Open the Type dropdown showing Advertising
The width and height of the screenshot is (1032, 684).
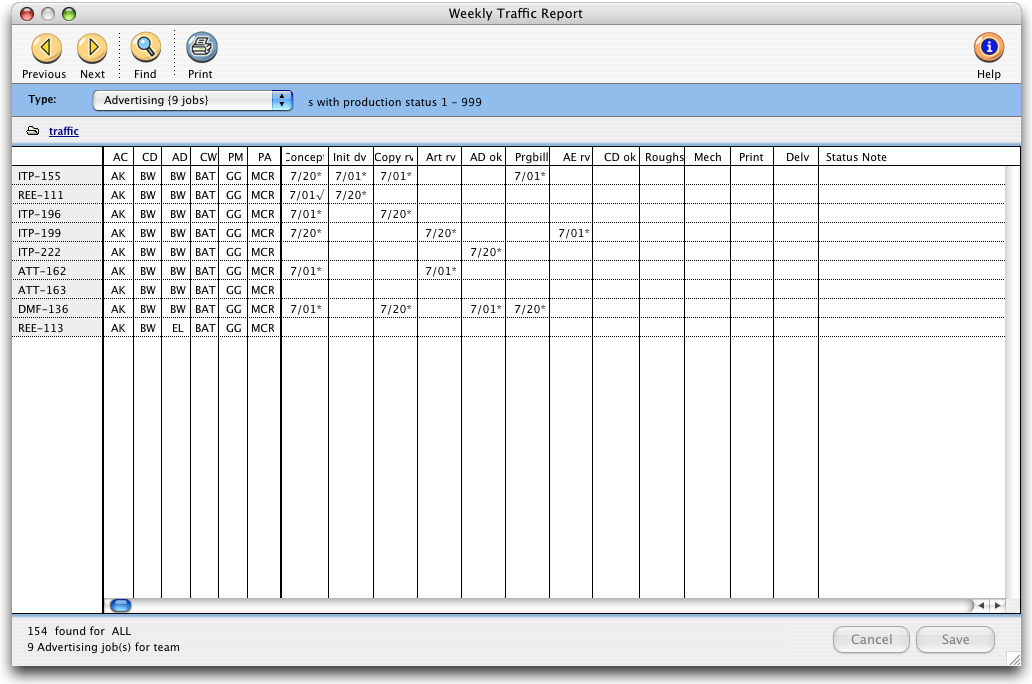(192, 100)
